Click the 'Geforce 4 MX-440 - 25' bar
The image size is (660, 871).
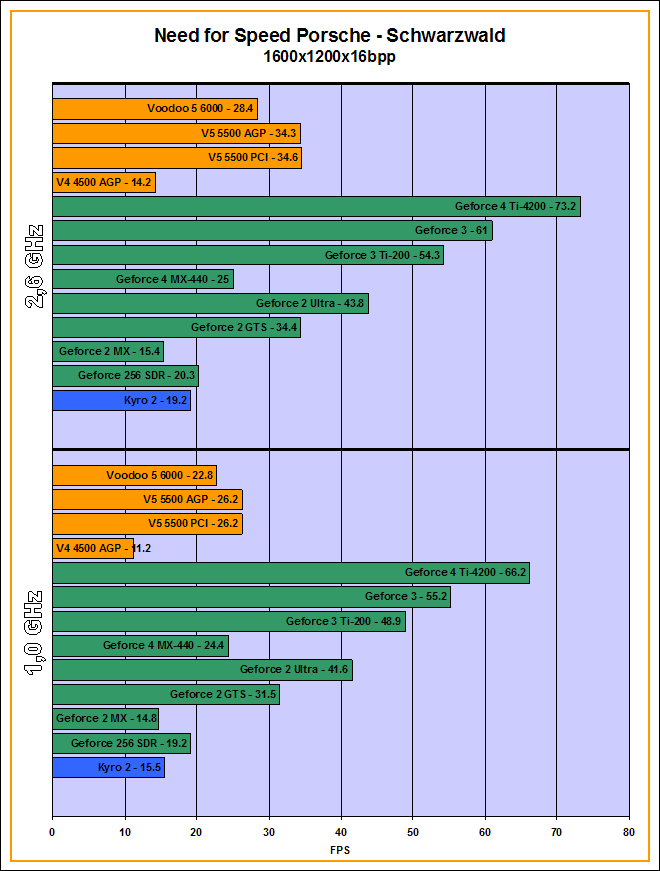[x=142, y=279]
